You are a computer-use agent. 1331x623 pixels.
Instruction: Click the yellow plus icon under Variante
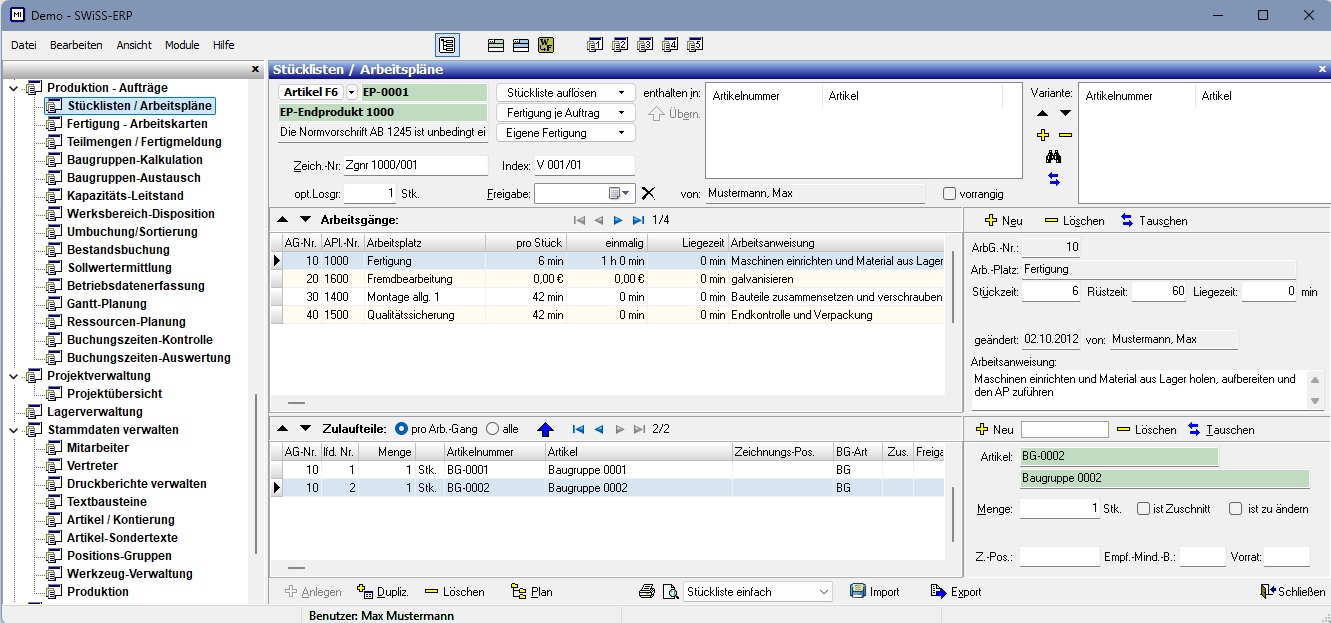pyautogui.click(x=1043, y=135)
